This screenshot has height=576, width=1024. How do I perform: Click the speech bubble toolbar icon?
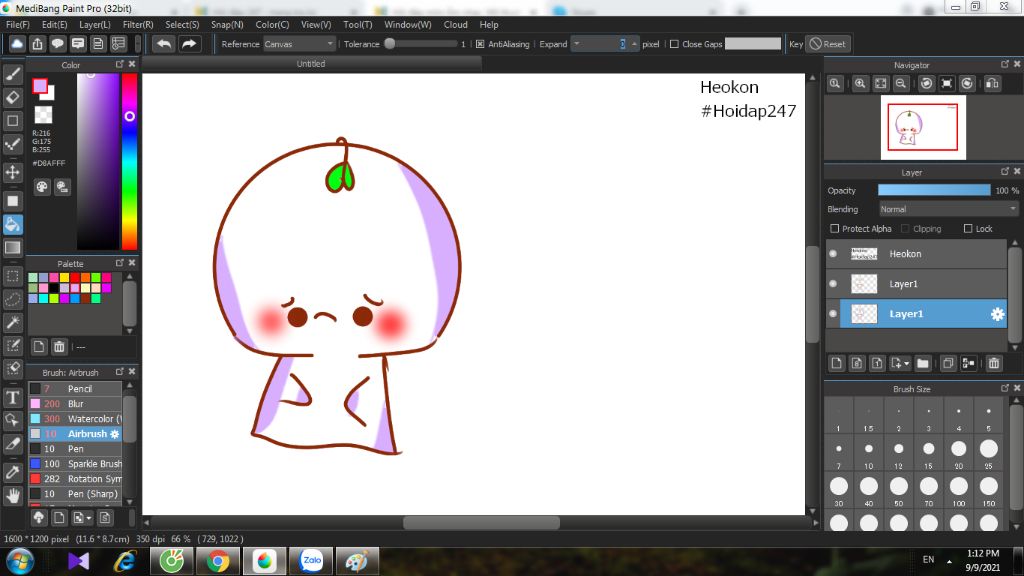(x=57, y=44)
